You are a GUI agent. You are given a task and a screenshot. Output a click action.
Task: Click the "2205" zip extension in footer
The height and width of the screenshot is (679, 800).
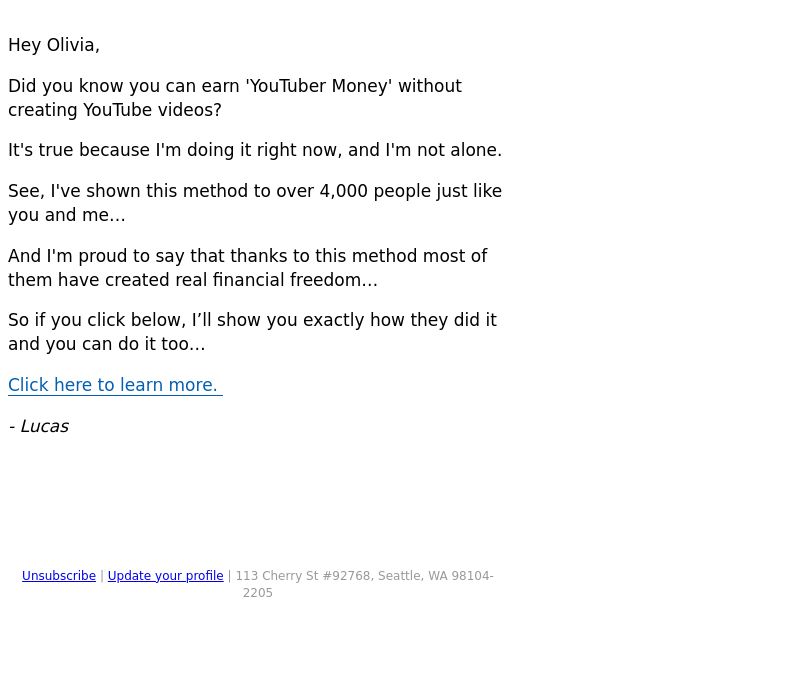pos(258,593)
